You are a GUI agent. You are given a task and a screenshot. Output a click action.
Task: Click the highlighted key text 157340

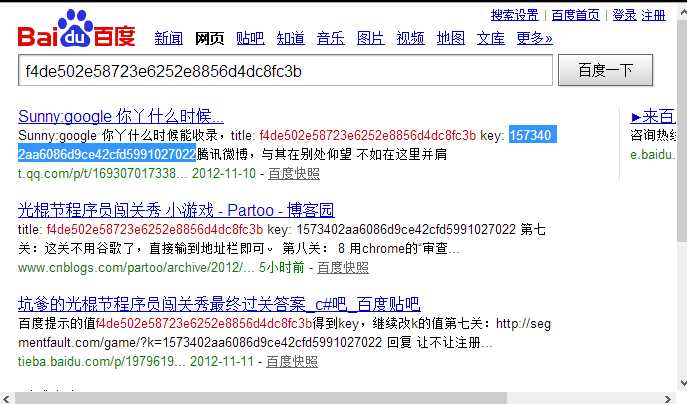tap(533, 135)
